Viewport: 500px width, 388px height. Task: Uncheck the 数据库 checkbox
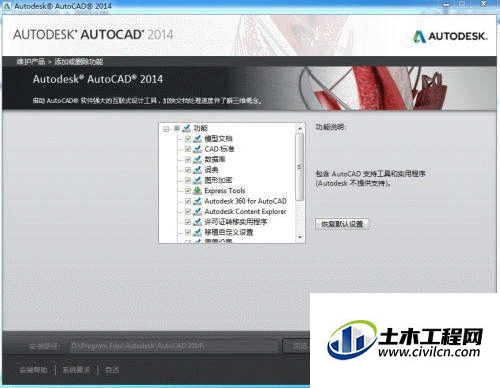click(x=188, y=159)
